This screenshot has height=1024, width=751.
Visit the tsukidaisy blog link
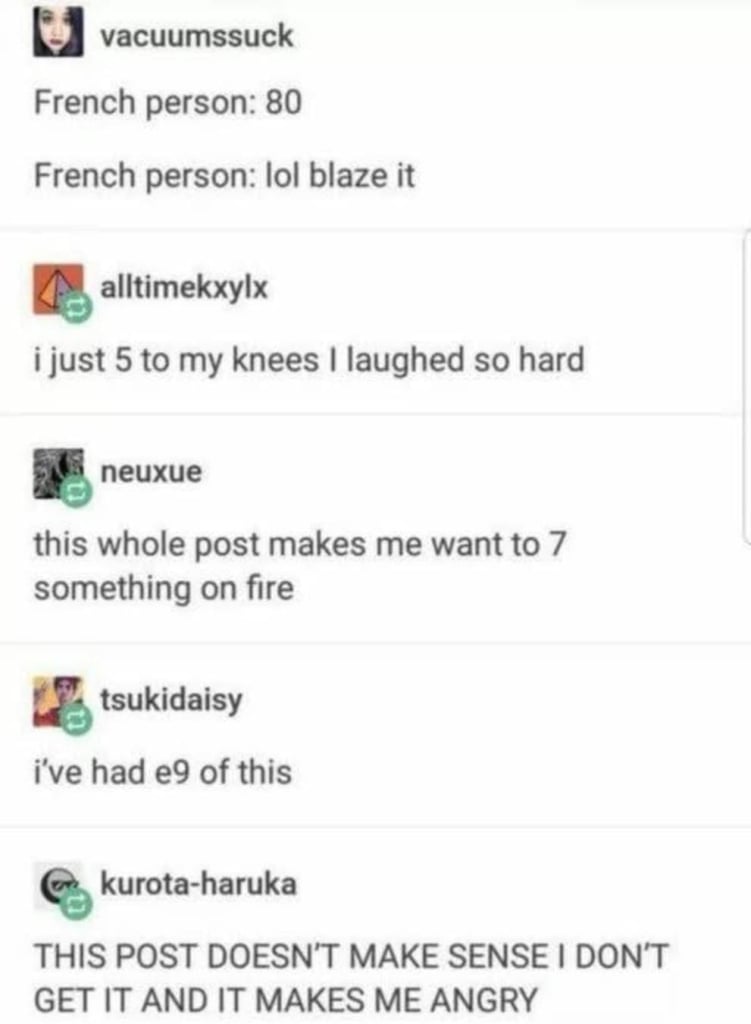pyautogui.click(x=171, y=700)
